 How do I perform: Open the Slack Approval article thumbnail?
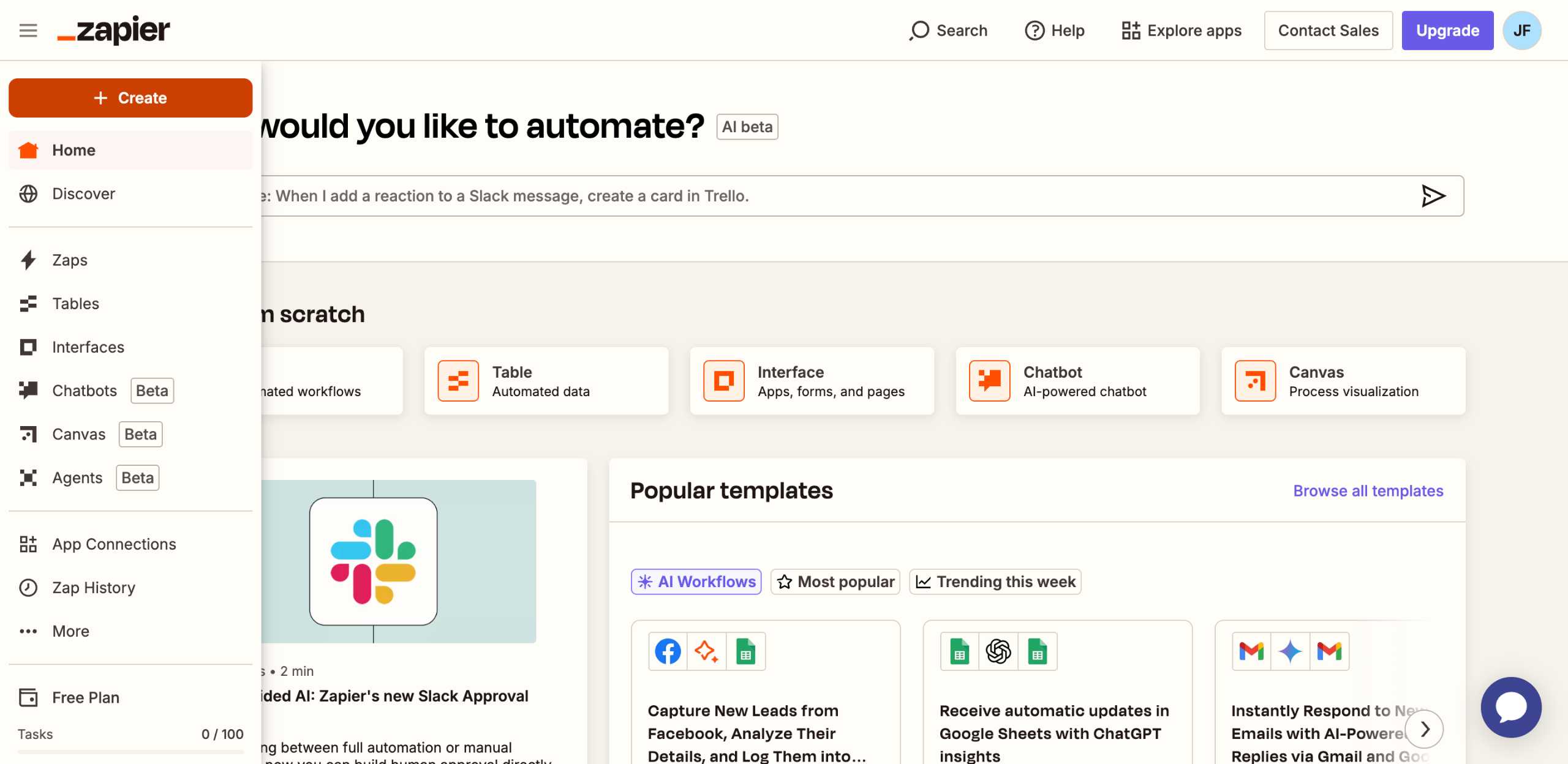coord(399,561)
